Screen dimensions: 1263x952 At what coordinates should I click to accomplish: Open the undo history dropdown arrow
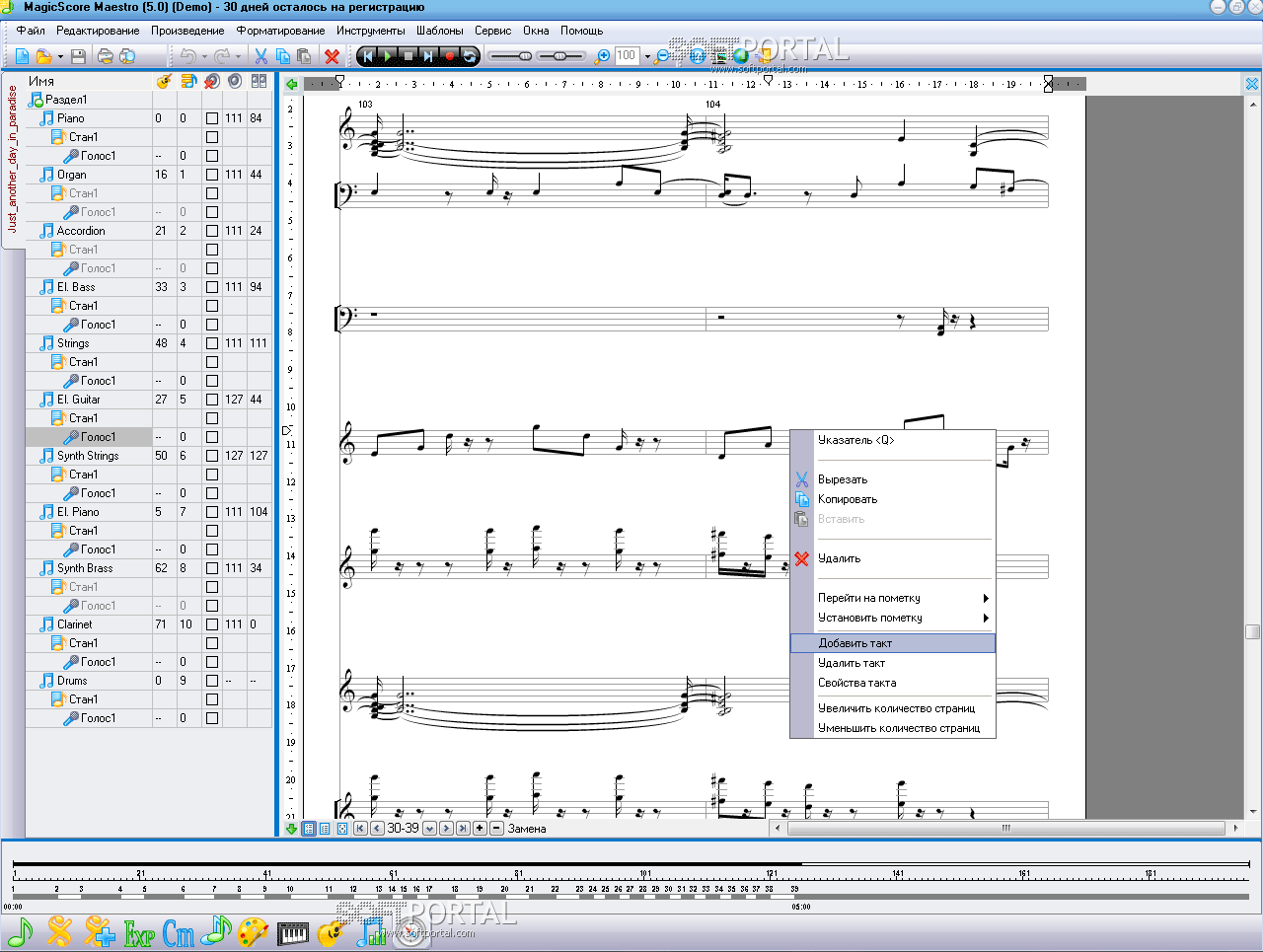pyautogui.click(x=204, y=57)
